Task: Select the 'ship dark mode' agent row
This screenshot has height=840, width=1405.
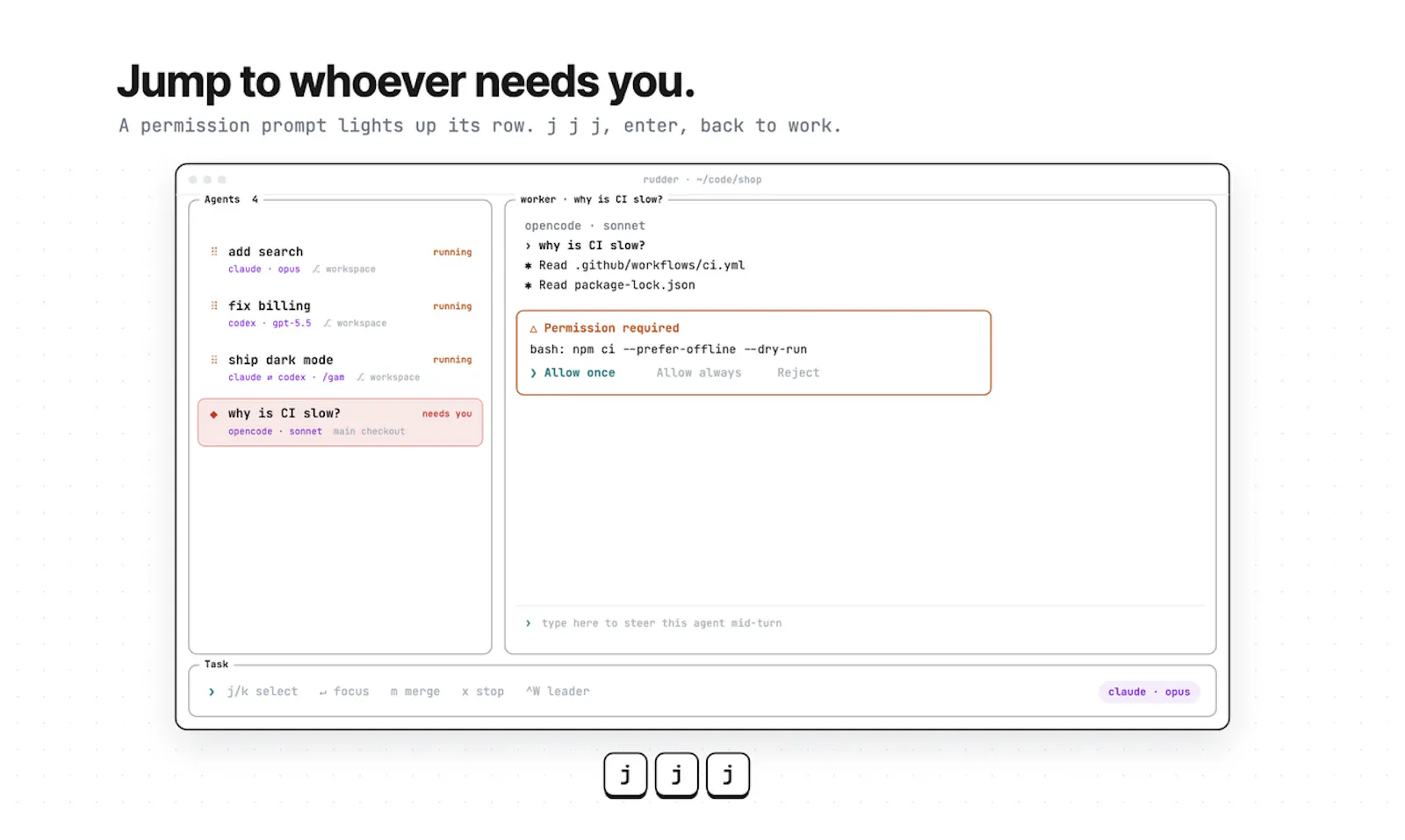Action: tap(340, 368)
